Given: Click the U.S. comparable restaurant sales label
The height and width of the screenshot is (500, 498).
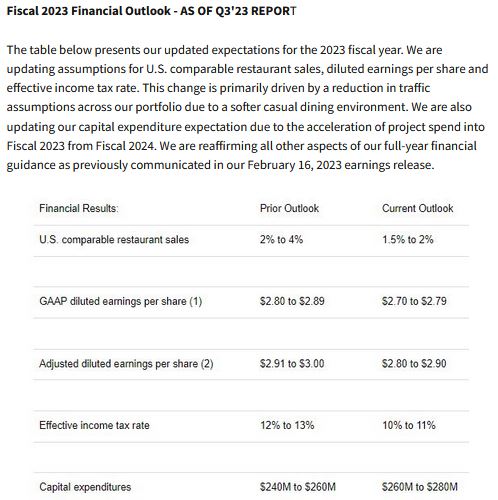Looking at the screenshot, I should (x=114, y=240).
